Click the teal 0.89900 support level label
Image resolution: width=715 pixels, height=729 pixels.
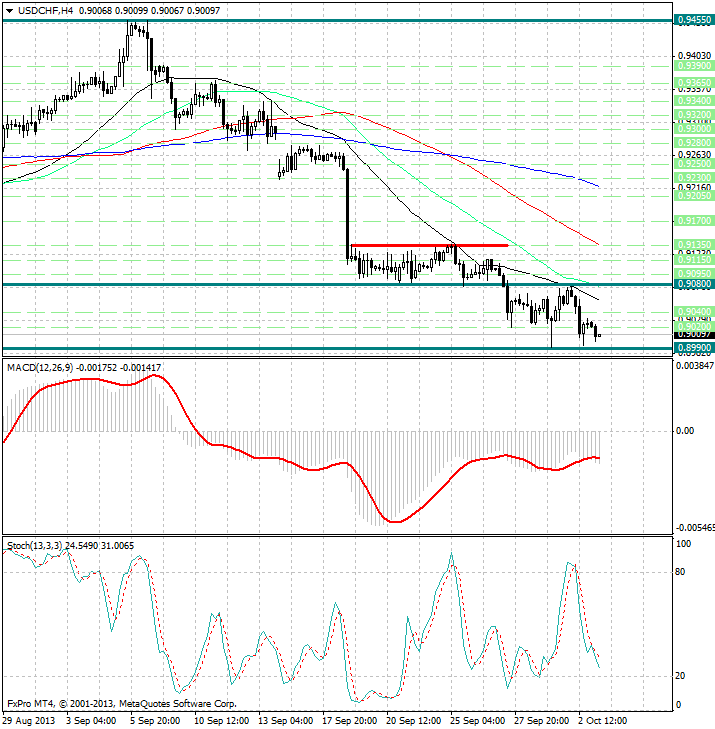(694, 348)
